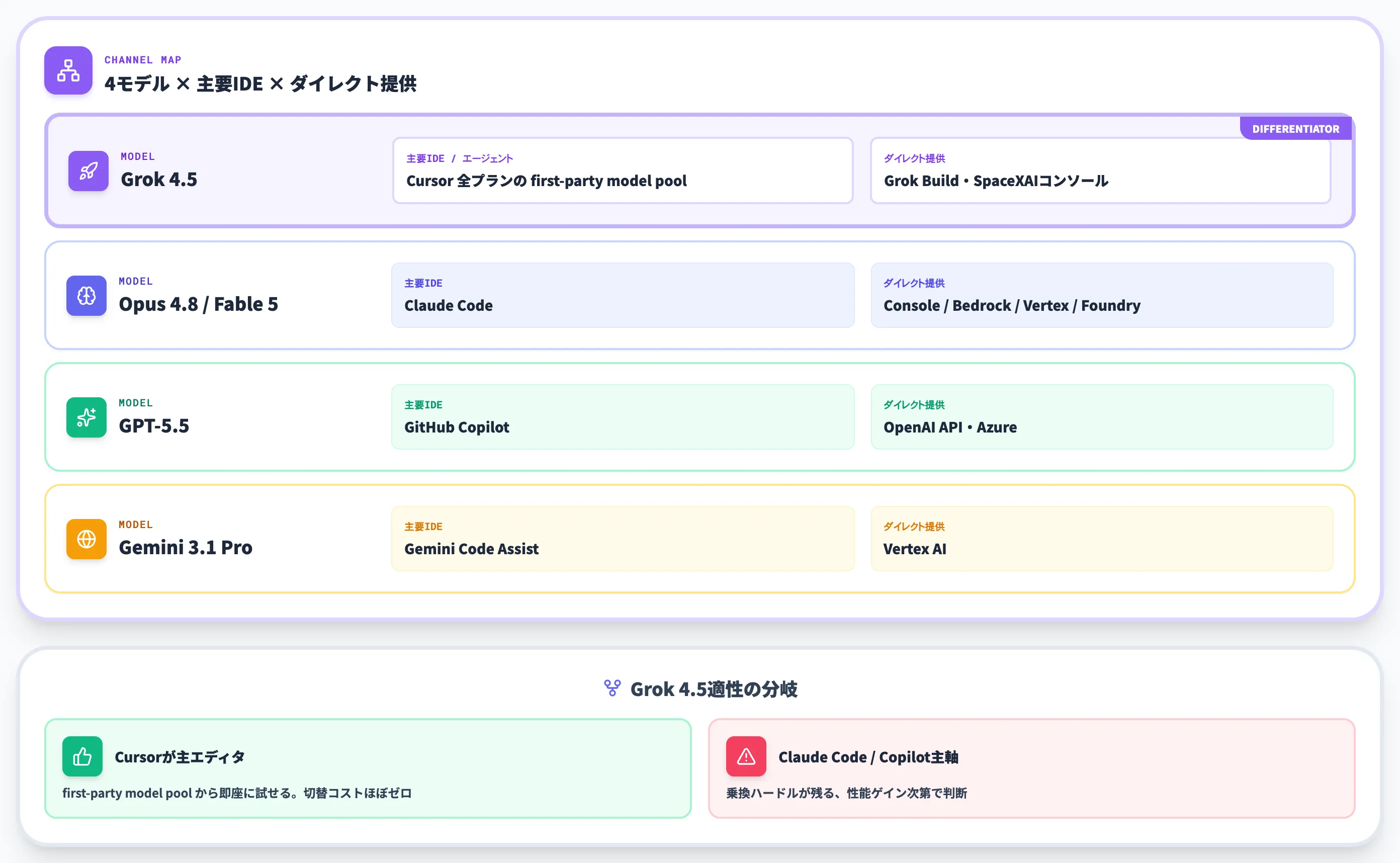Select the DIFFERENTIATOR badge
This screenshot has width=1400, height=863.
tap(1295, 128)
